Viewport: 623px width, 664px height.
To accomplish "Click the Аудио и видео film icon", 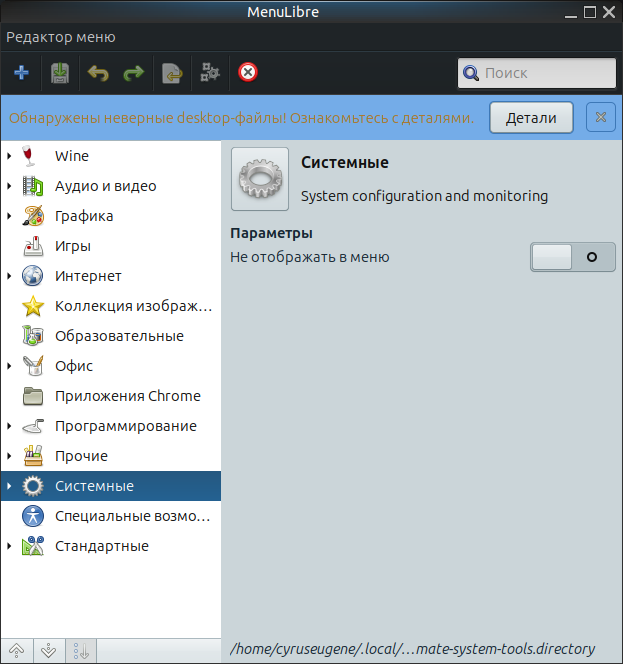I will (33, 186).
